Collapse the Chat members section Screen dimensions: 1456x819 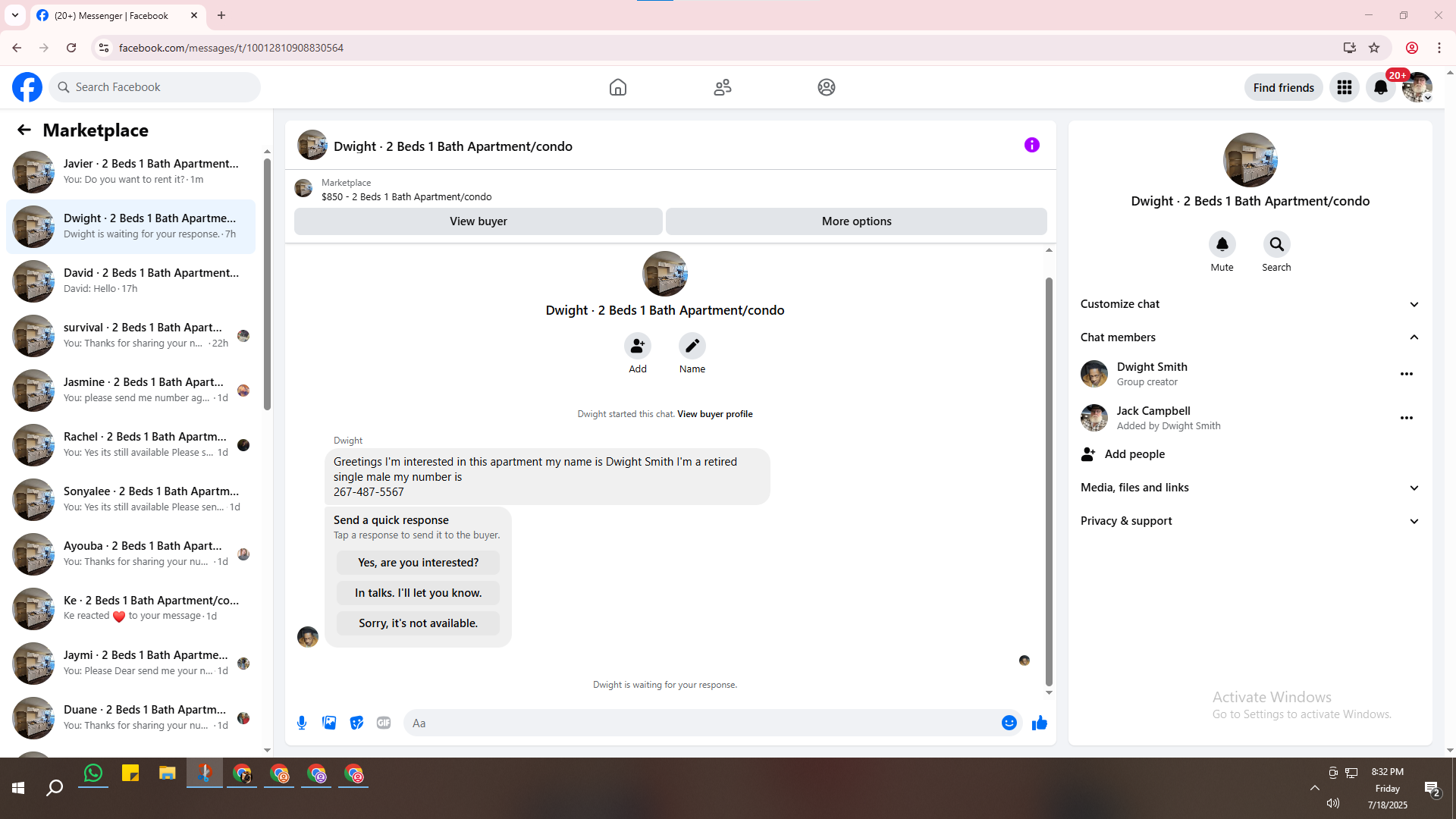coord(1414,337)
